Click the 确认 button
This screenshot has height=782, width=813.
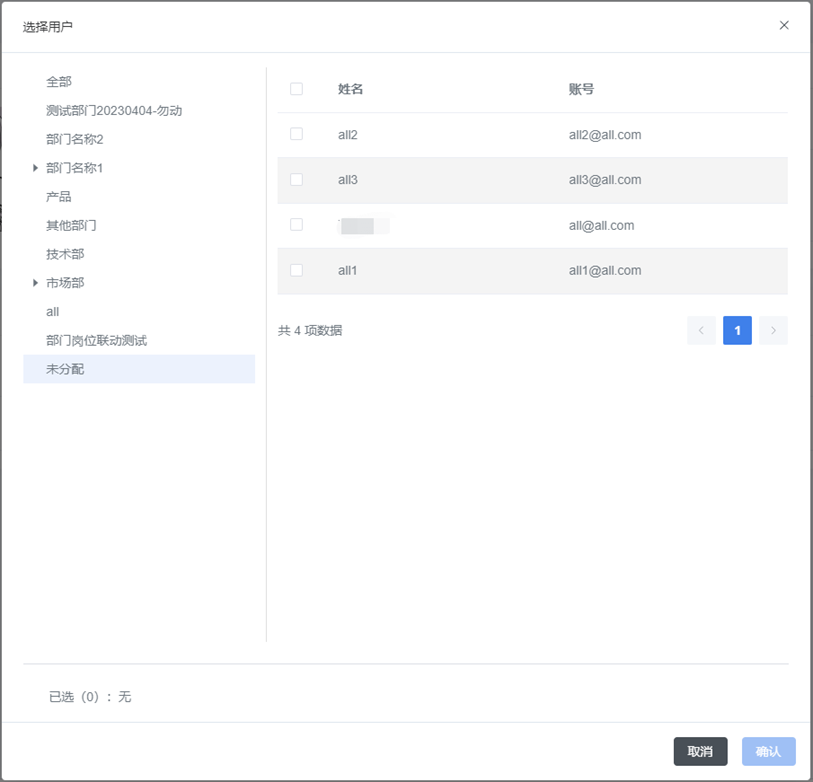tap(768, 751)
